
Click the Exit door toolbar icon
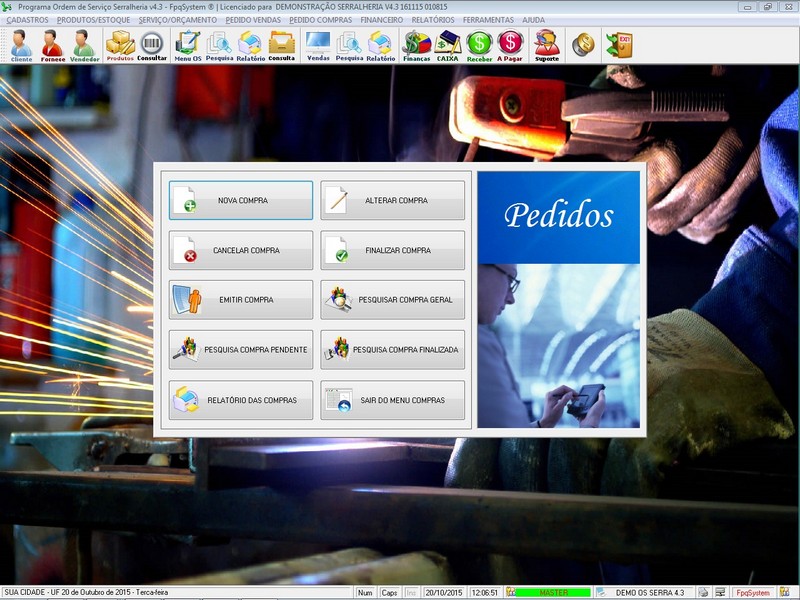click(619, 45)
